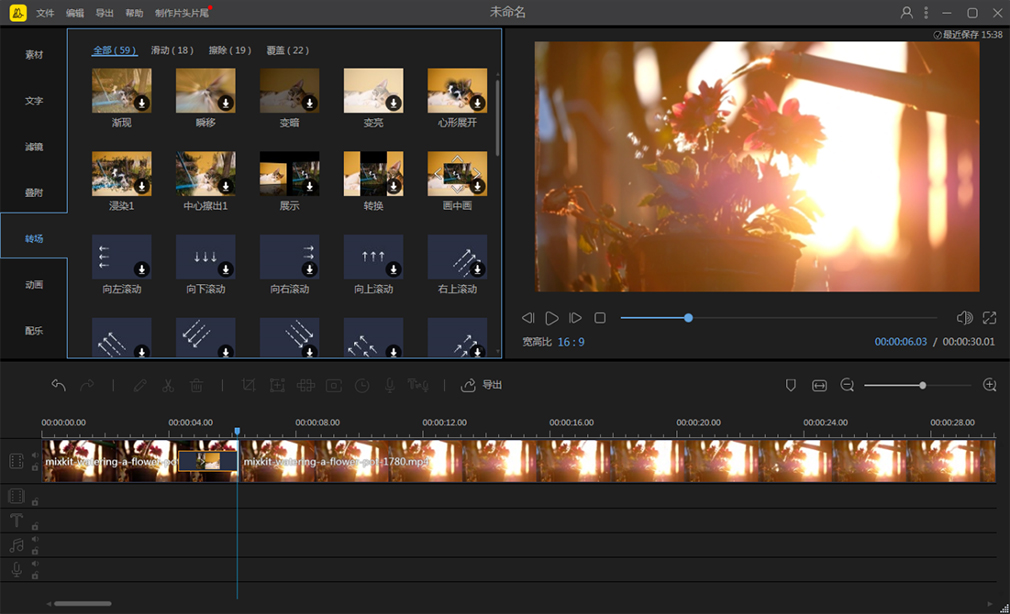Select the 全部 (59) transitions filter

tap(115, 50)
